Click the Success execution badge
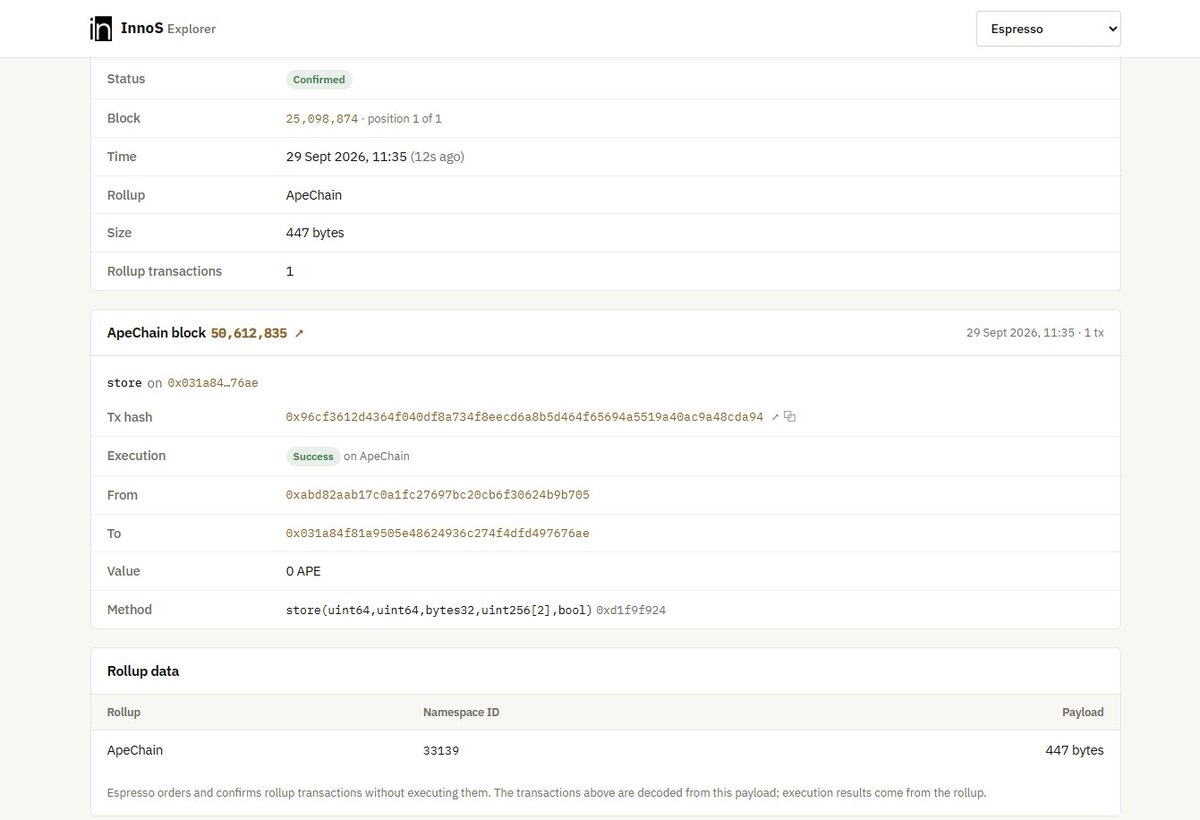1200x820 pixels. [x=313, y=456]
